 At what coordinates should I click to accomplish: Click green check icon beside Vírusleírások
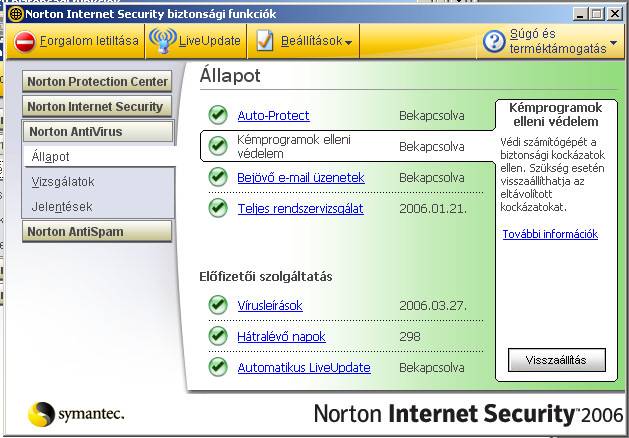coord(217,306)
